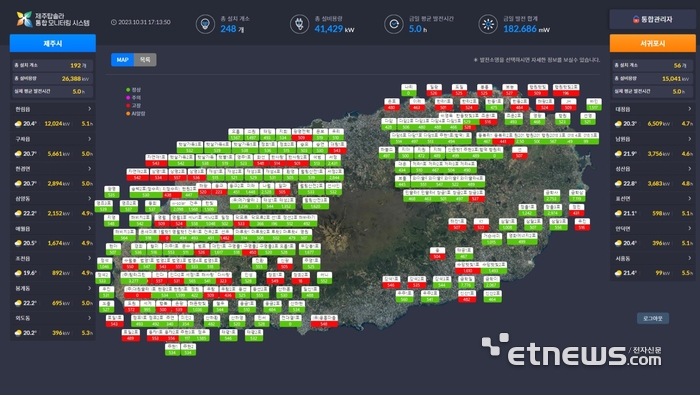This screenshot has height=395, width=700.
Task: Expand the 남원읍 district chevron
Action: click(689, 139)
